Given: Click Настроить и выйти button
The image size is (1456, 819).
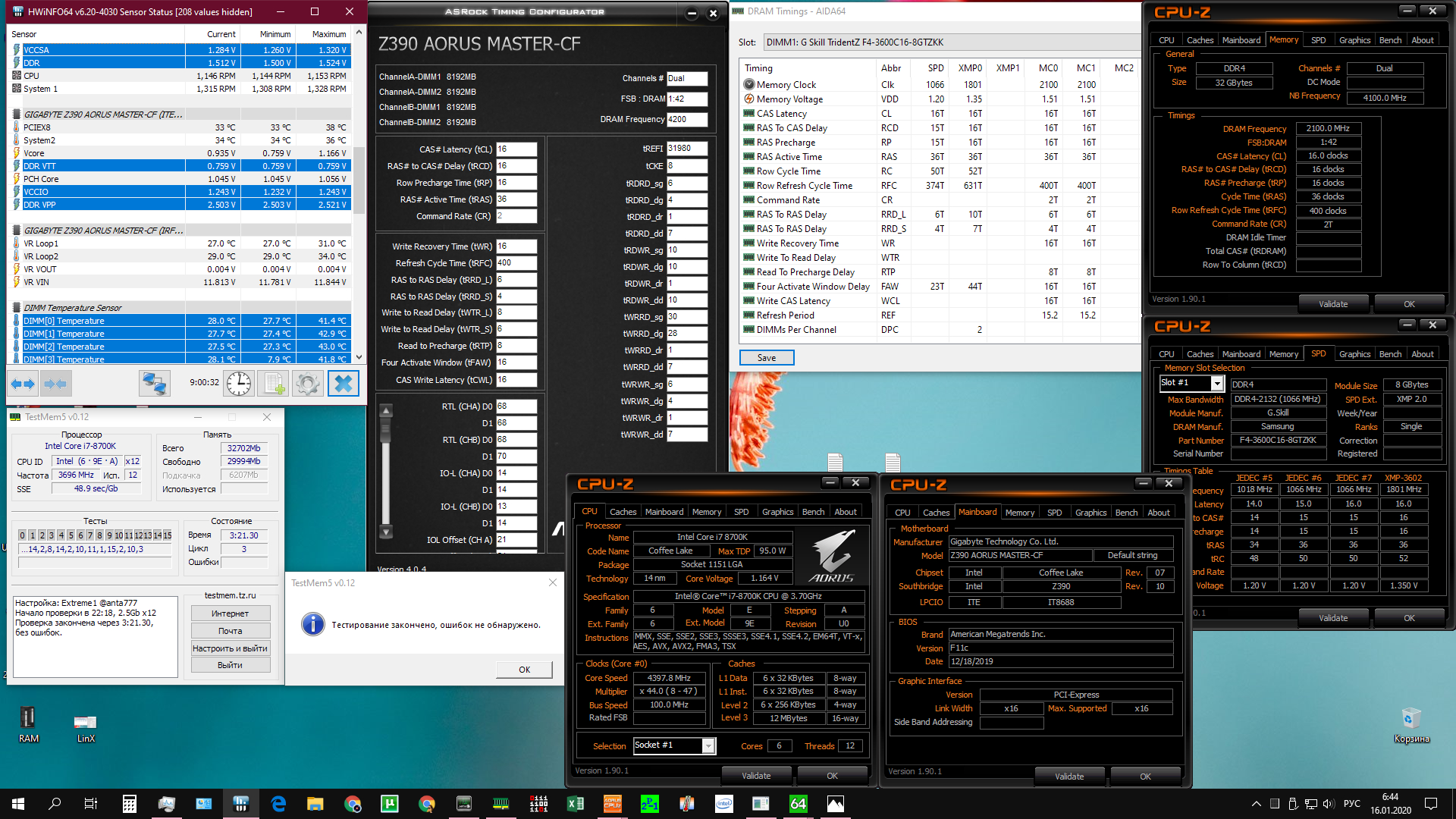Looking at the screenshot, I should [230, 648].
